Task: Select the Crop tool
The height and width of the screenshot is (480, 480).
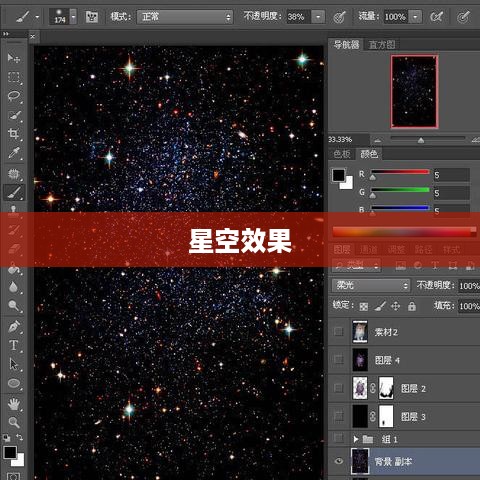Action: click(x=14, y=134)
